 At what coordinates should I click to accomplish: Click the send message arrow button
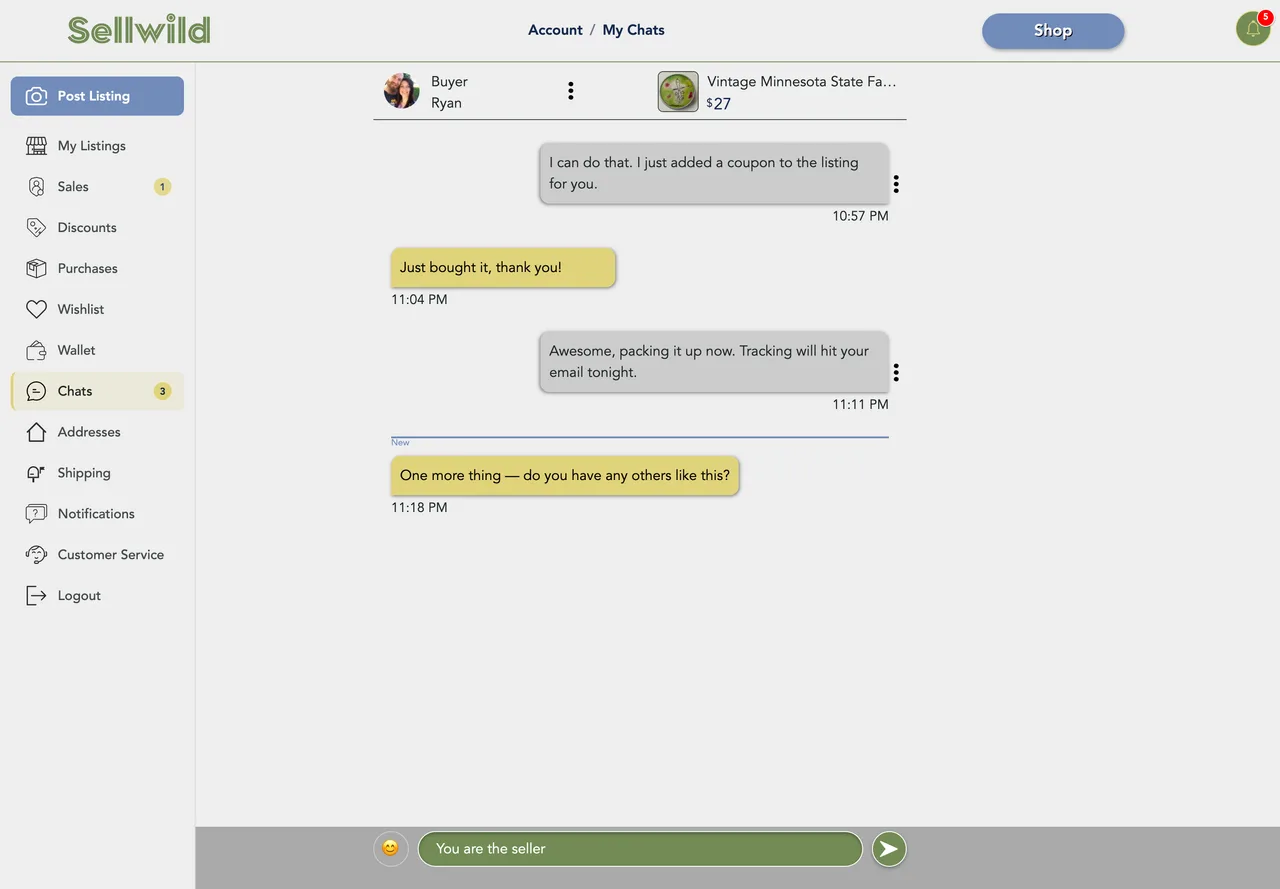pos(889,849)
